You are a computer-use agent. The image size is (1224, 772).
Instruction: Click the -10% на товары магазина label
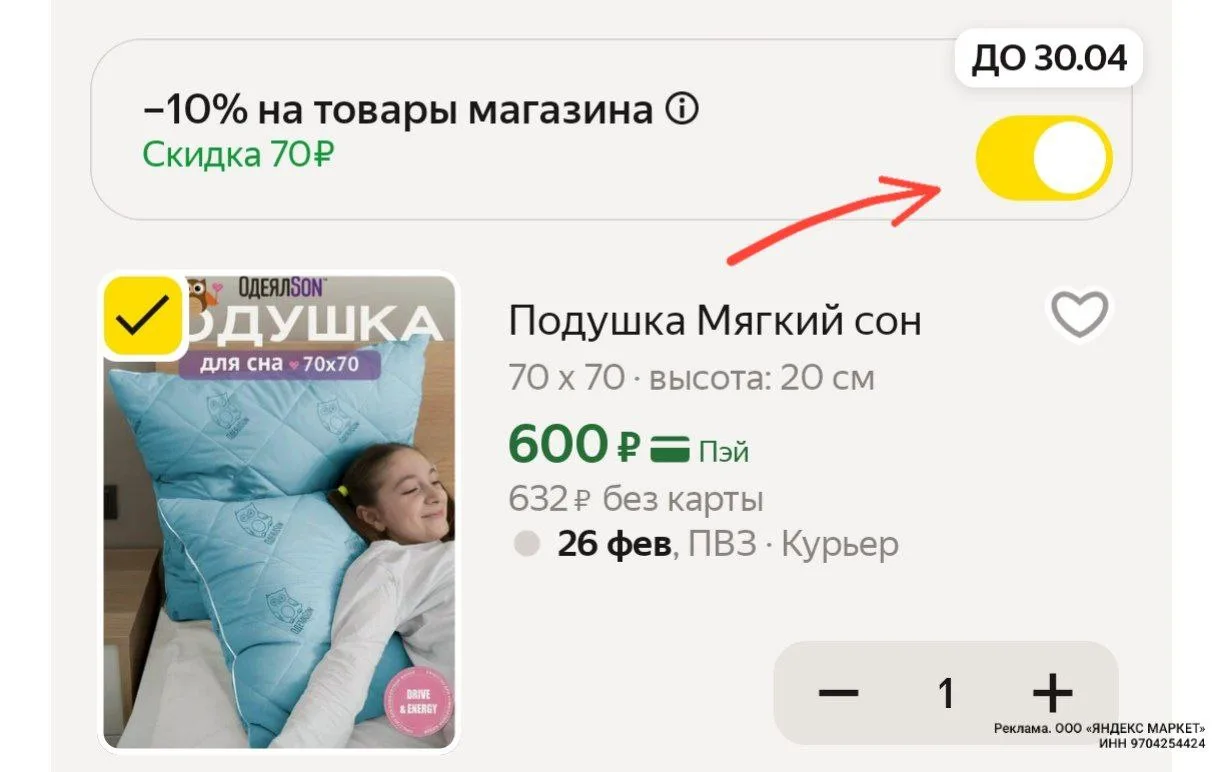coord(398,110)
